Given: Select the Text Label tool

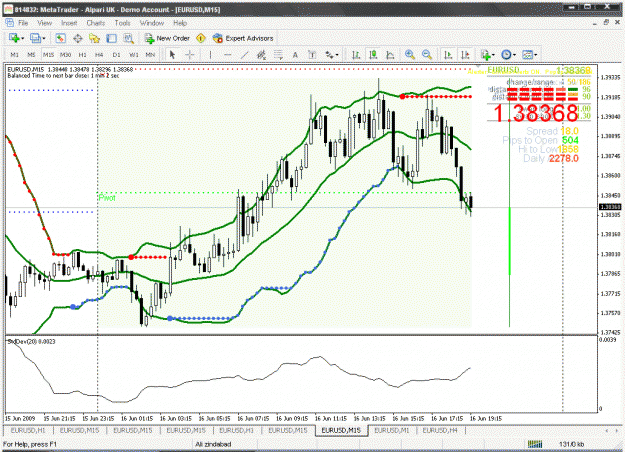Looking at the screenshot, I should tap(312, 55).
